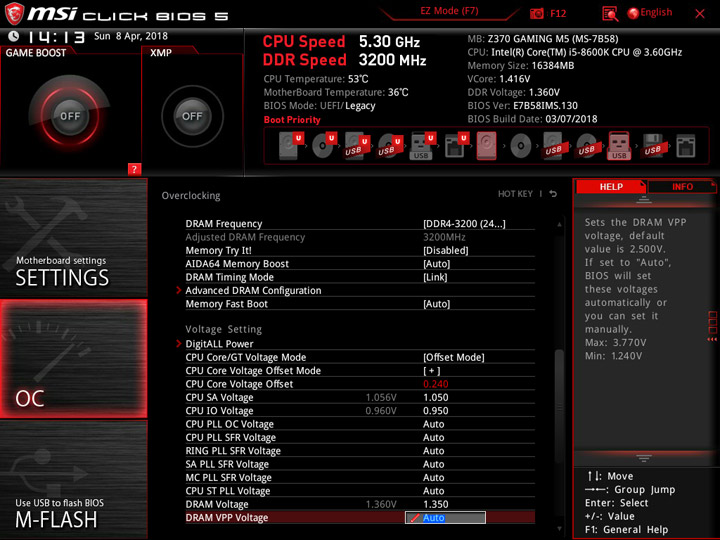
Task: Click the undo arrow beside HOT KEY
Action: click(553, 194)
